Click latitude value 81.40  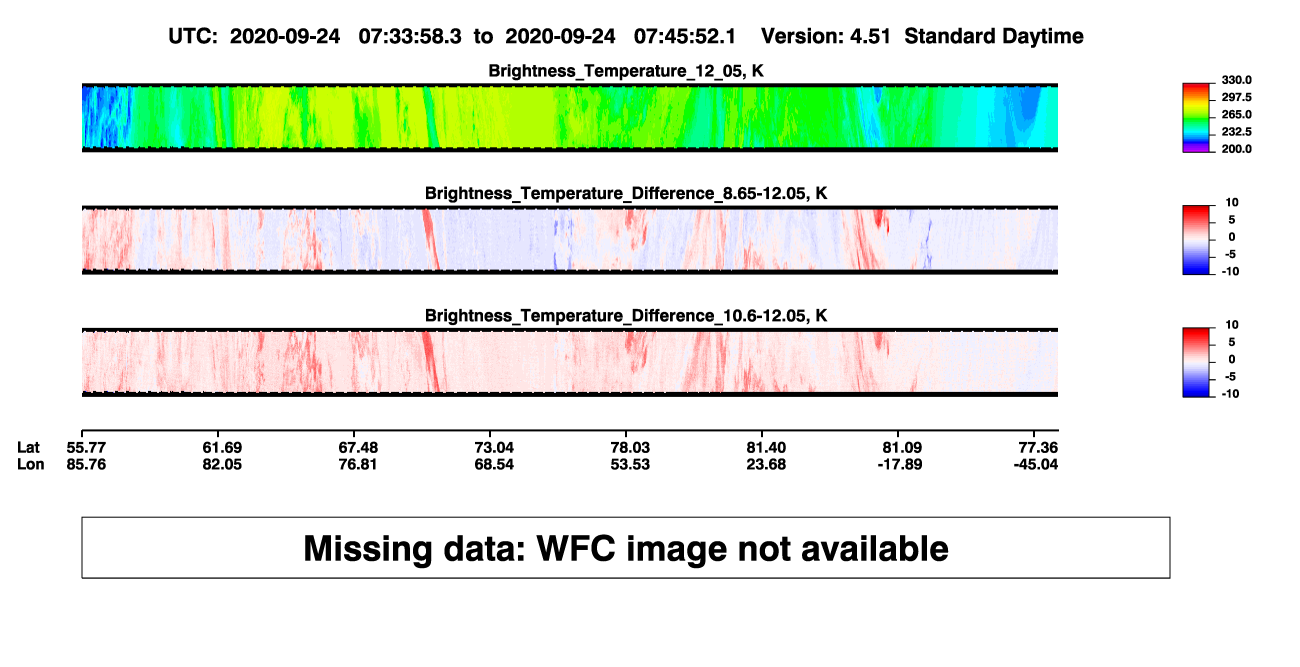[x=764, y=448]
